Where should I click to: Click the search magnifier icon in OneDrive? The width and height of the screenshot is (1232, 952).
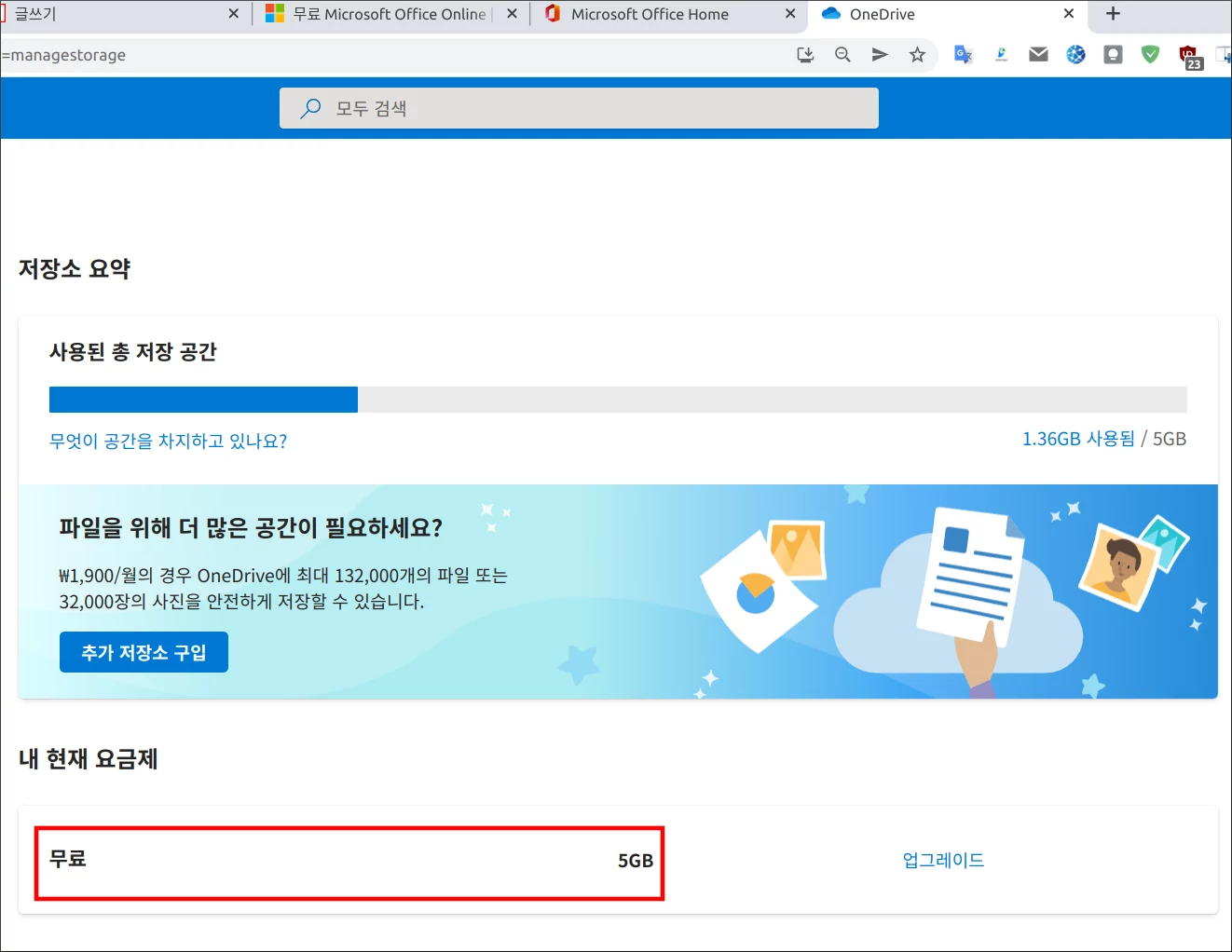(x=310, y=108)
